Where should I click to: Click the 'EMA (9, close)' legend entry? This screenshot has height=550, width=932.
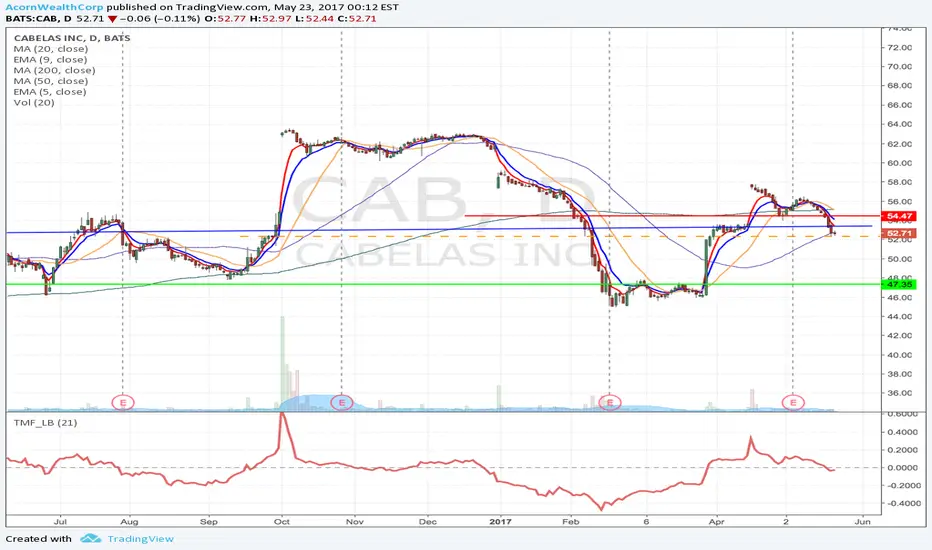coord(50,59)
